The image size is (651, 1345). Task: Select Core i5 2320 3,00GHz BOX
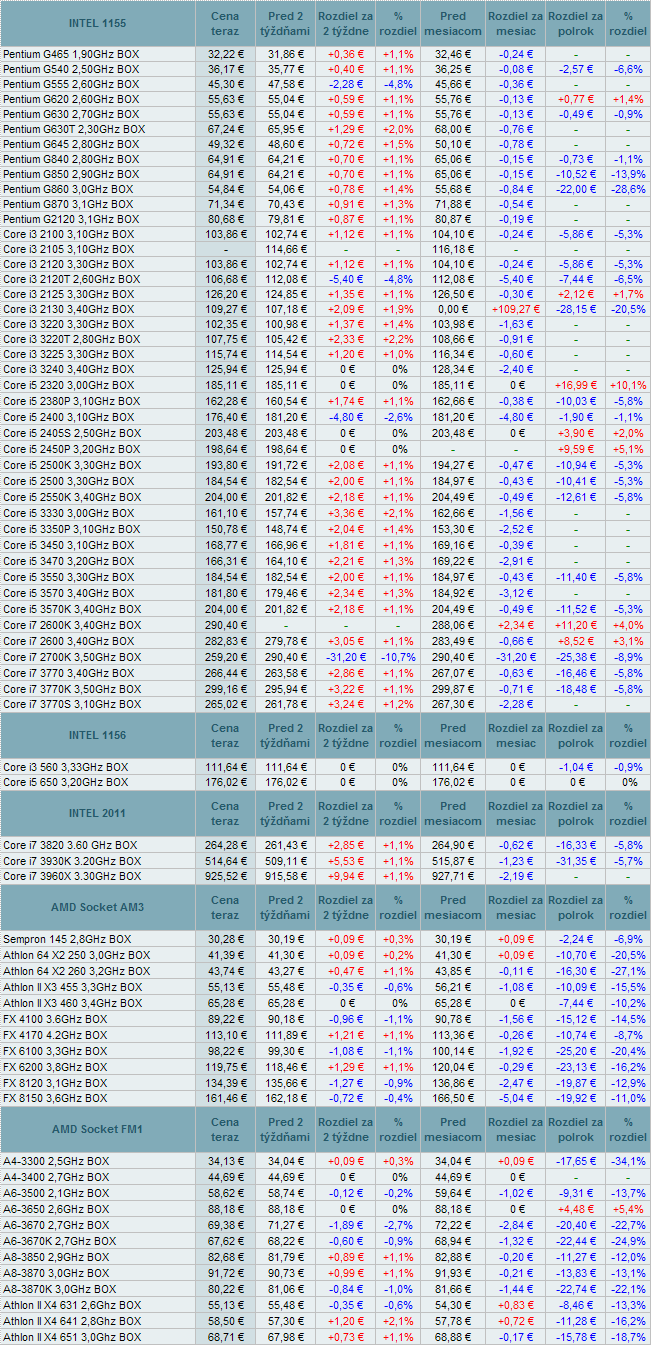(x=68, y=384)
